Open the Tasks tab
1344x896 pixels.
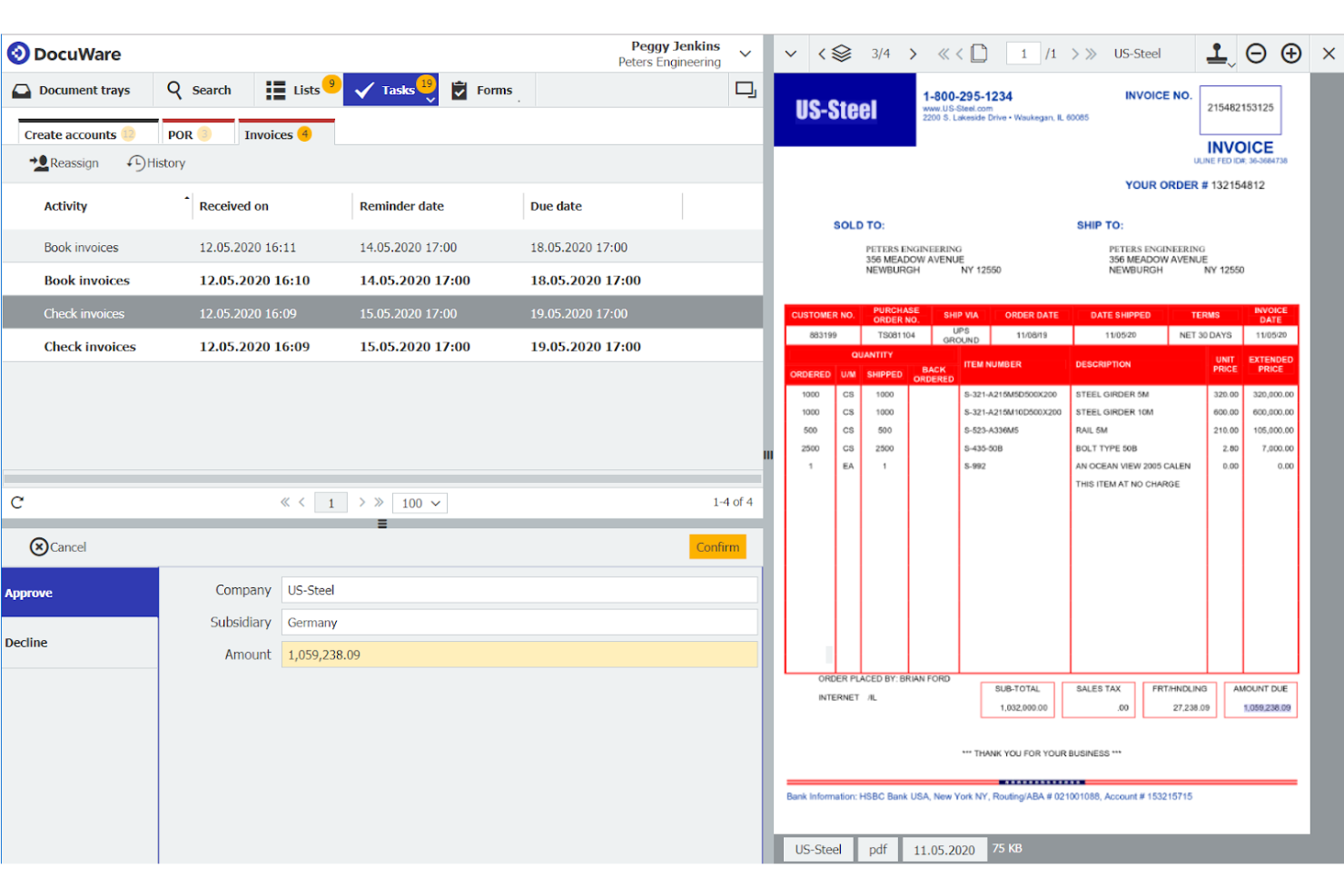(390, 90)
